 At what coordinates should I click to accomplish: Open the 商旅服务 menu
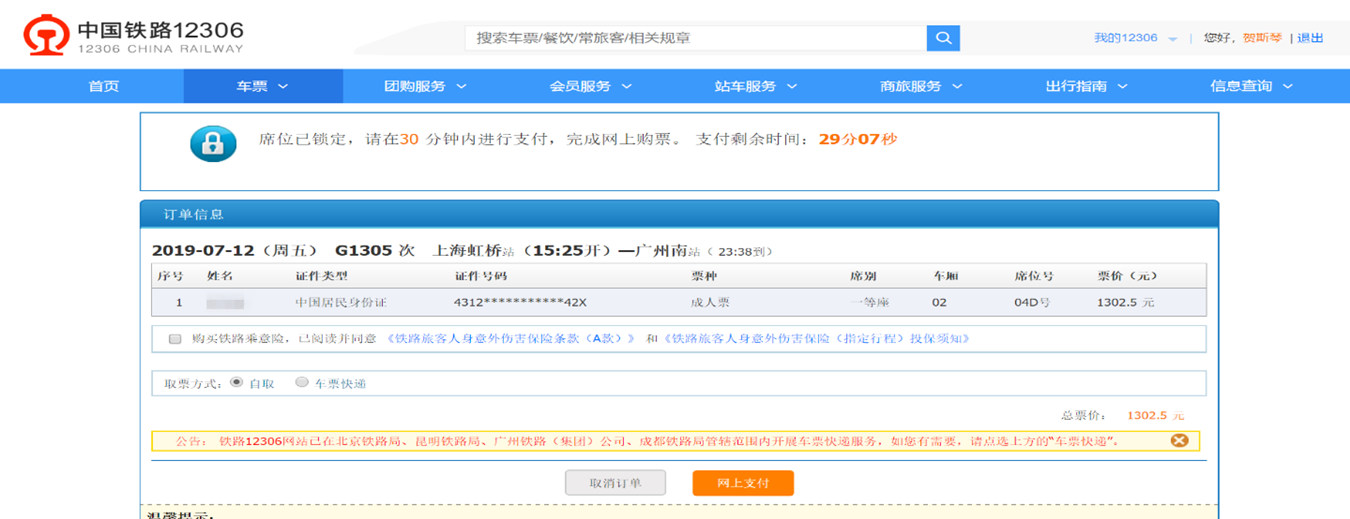pyautogui.click(x=920, y=86)
